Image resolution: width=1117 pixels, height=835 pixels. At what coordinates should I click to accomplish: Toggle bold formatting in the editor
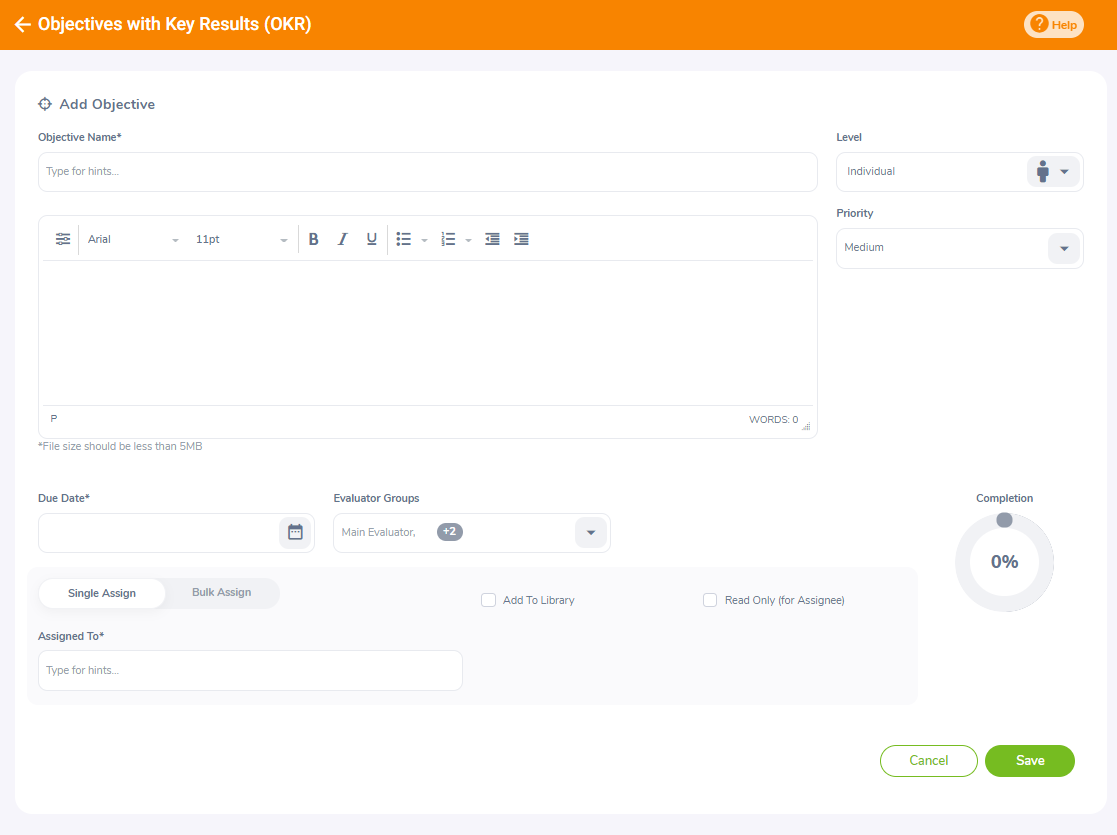313,238
